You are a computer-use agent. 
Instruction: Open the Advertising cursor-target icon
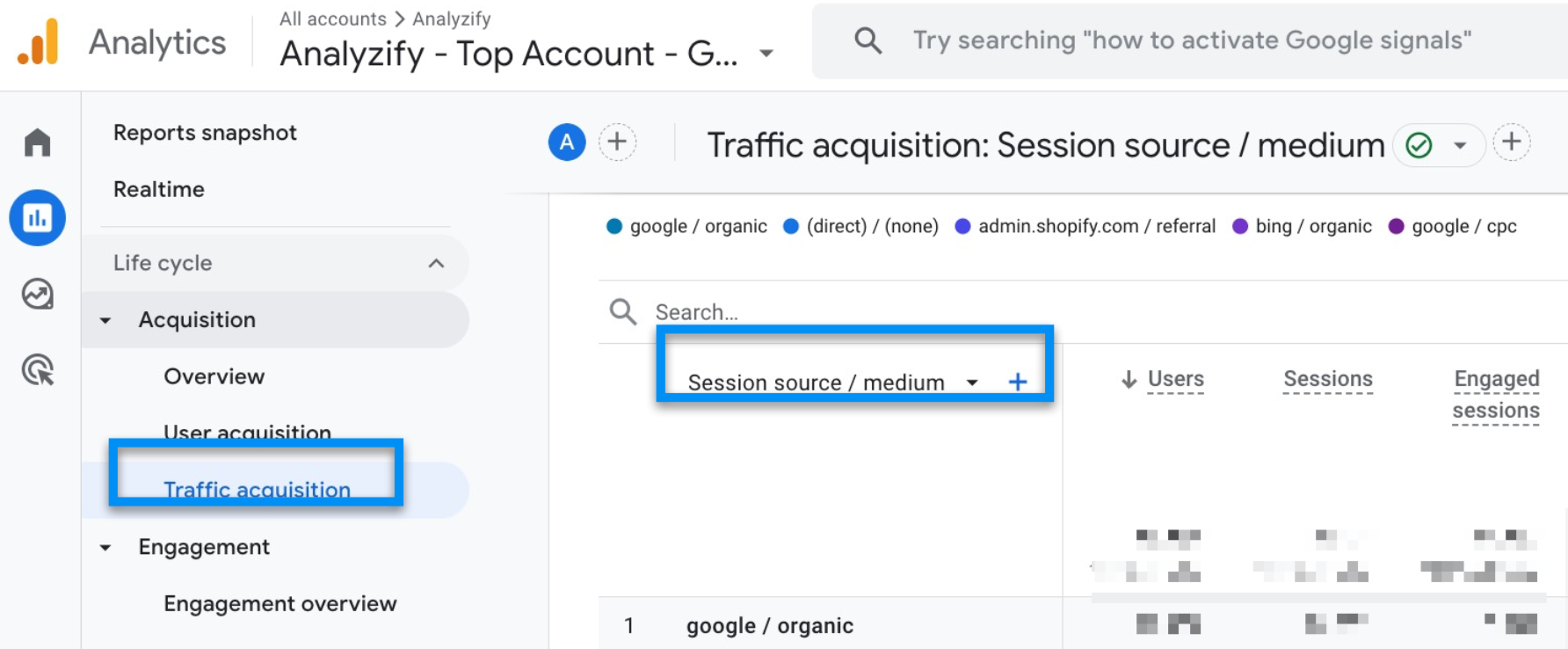click(37, 370)
